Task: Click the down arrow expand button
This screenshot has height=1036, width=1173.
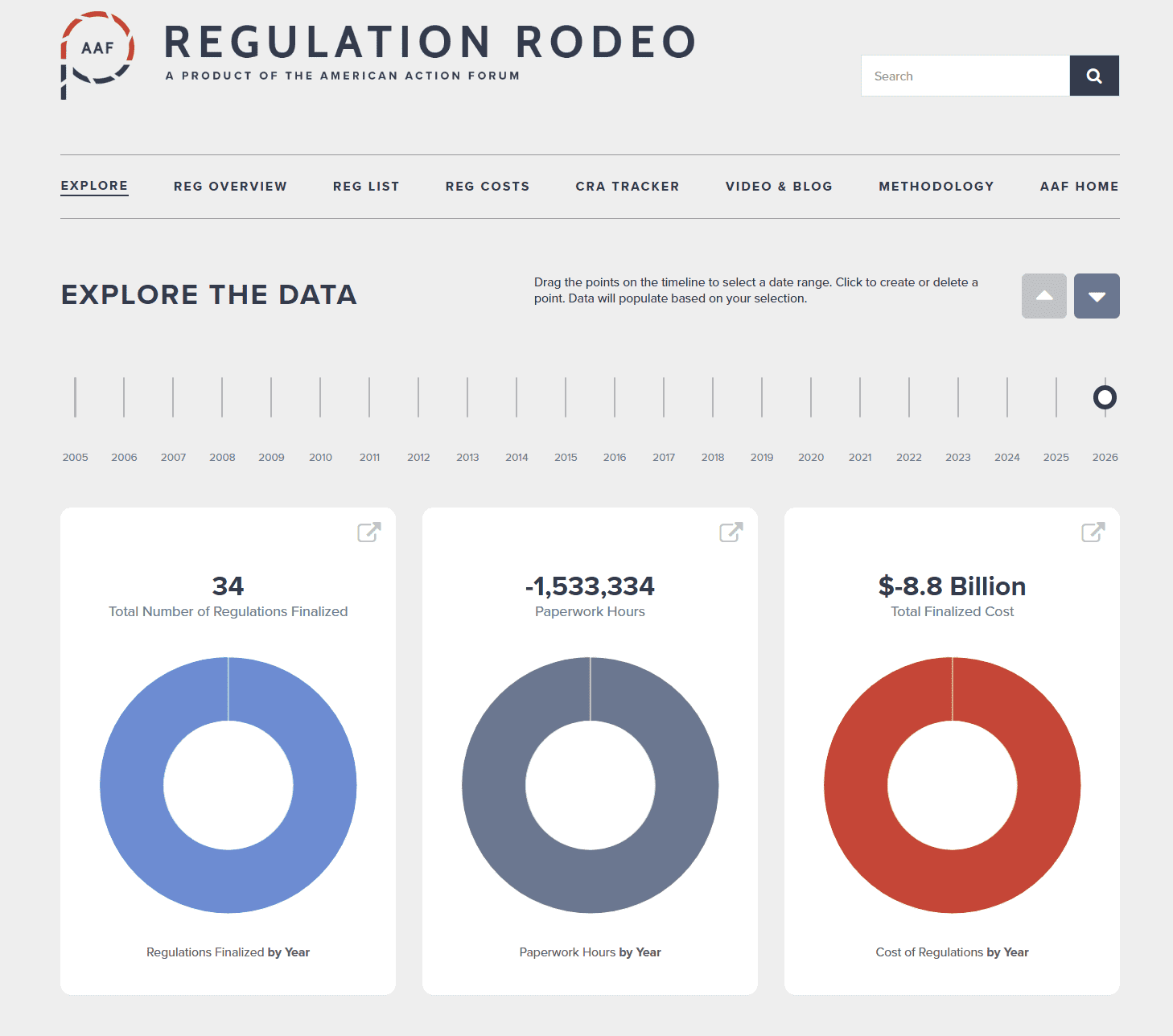Action: (1096, 296)
